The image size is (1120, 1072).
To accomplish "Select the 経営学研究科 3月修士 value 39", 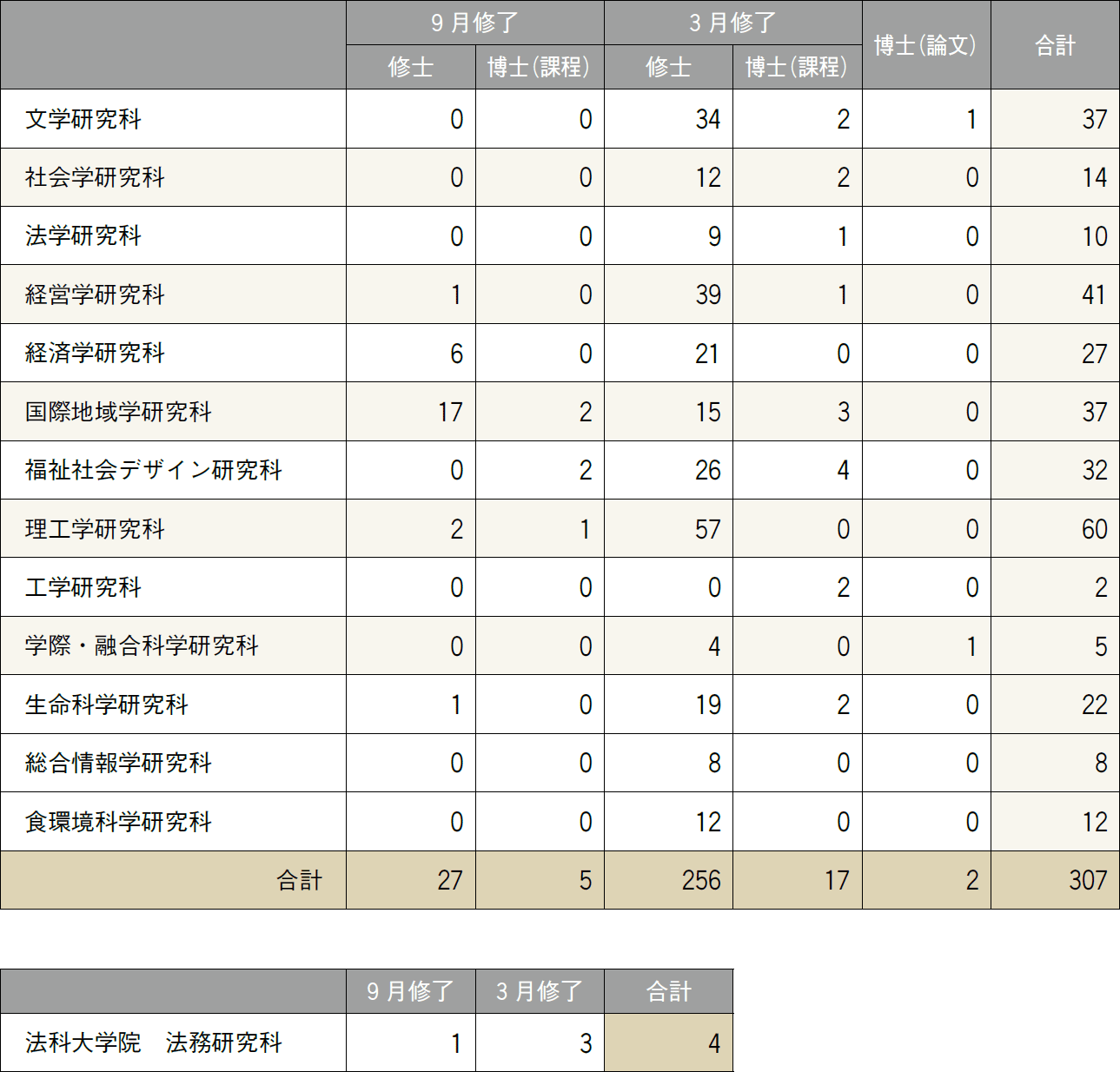I will [708, 294].
